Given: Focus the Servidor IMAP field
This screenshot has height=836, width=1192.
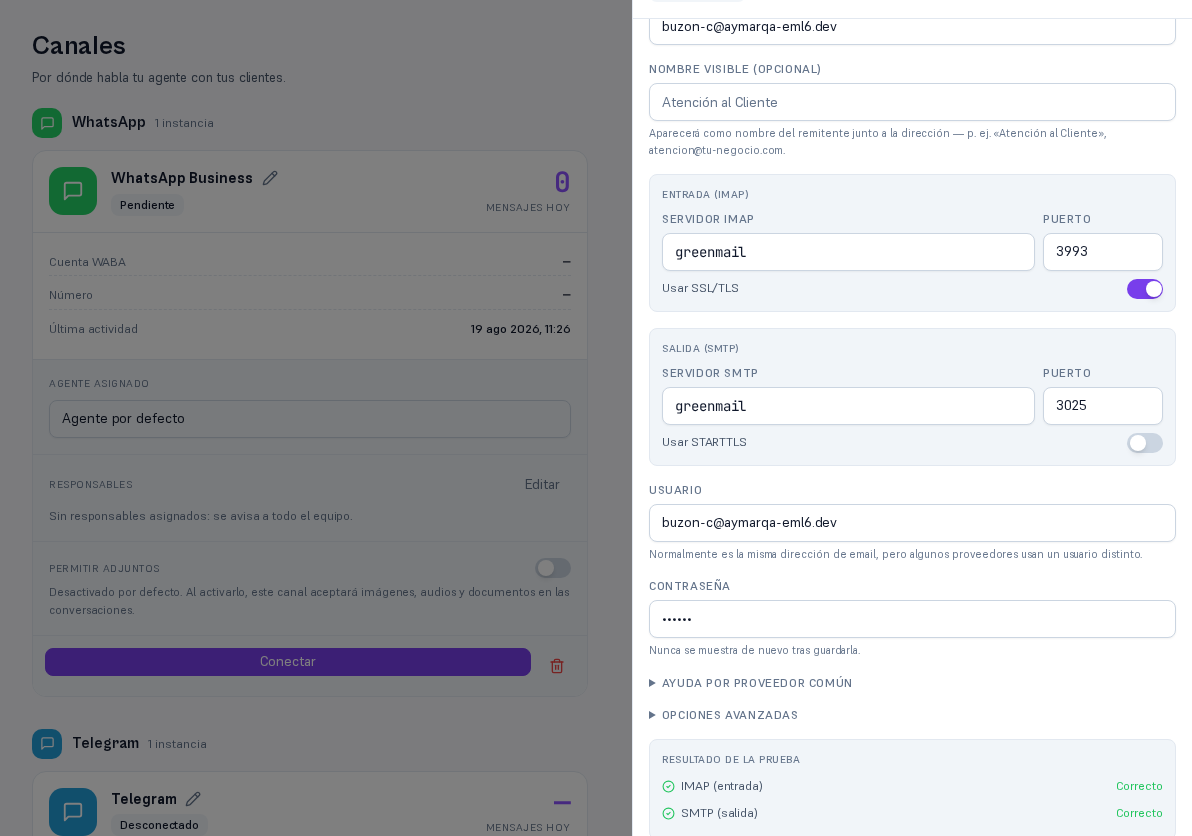Looking at the screenshot, I should click(848, 252).
